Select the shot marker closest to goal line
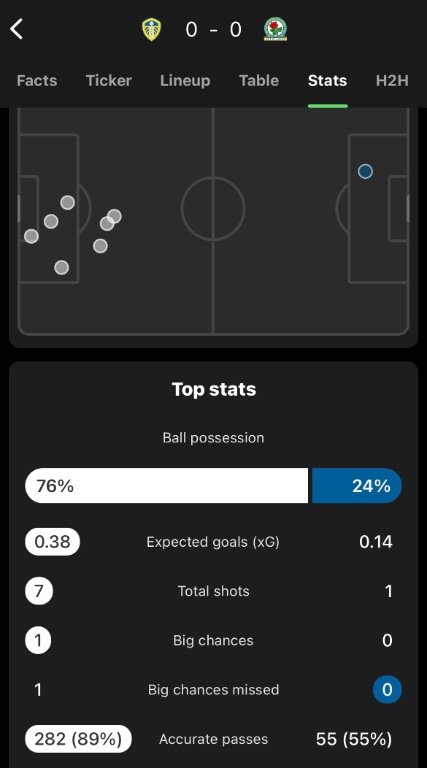 (31, 237)
